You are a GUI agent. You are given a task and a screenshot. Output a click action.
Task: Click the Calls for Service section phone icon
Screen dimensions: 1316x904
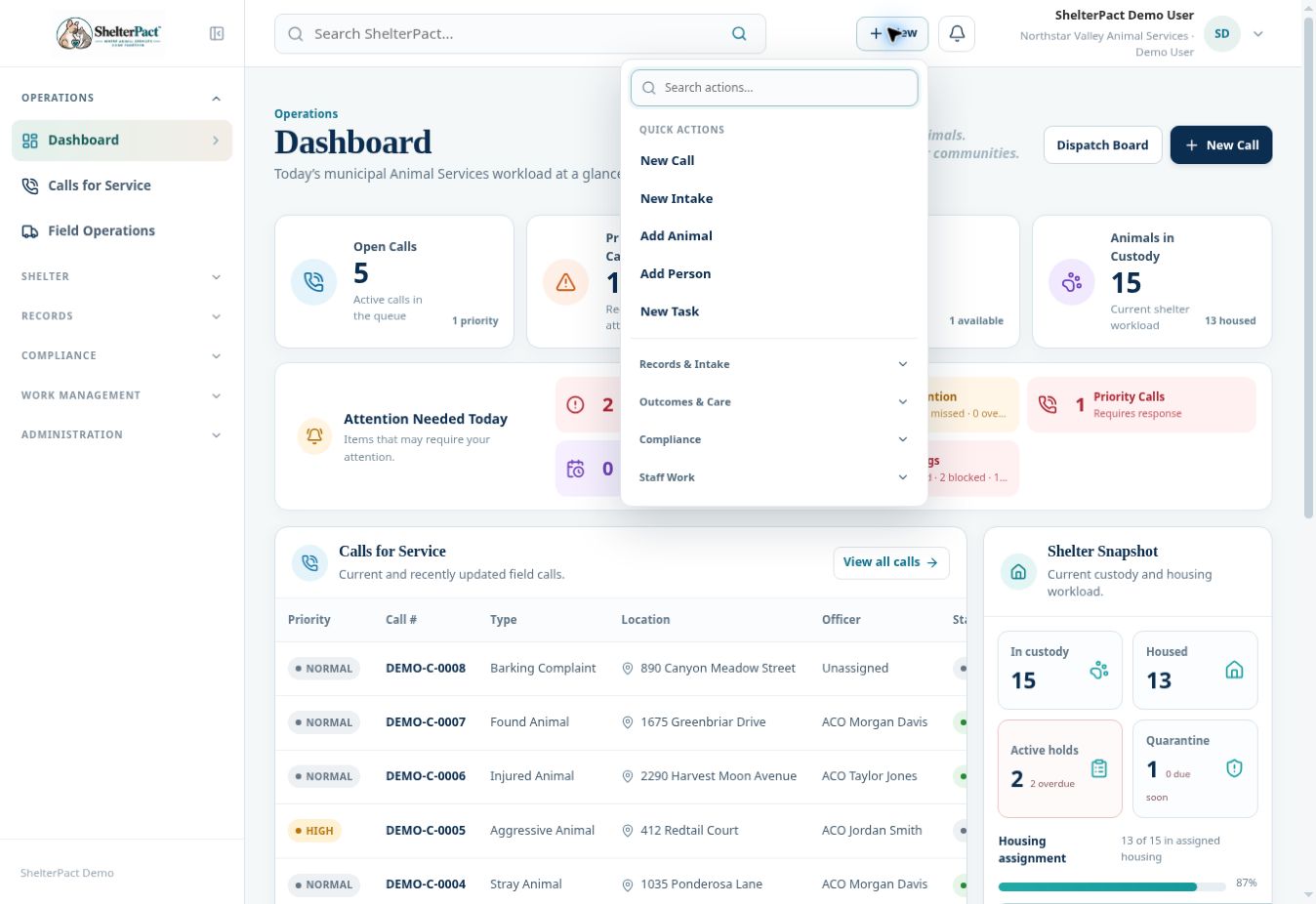[x=309, y=563]
